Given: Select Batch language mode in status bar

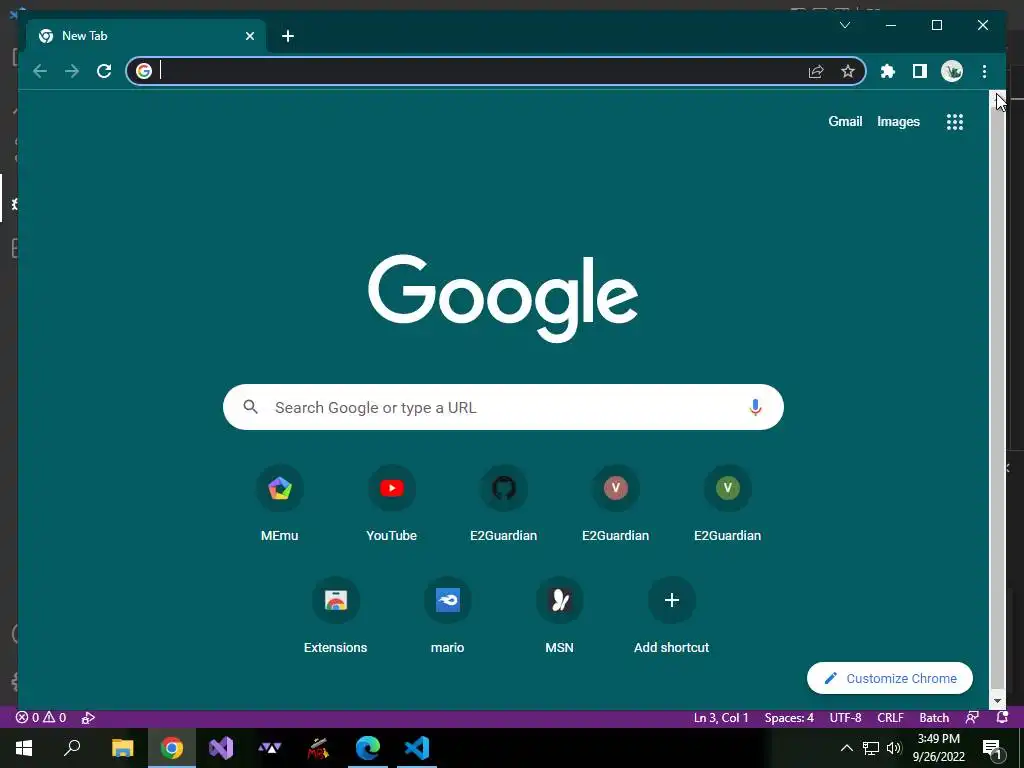Looking at the screenshot, I should [934, 717].
